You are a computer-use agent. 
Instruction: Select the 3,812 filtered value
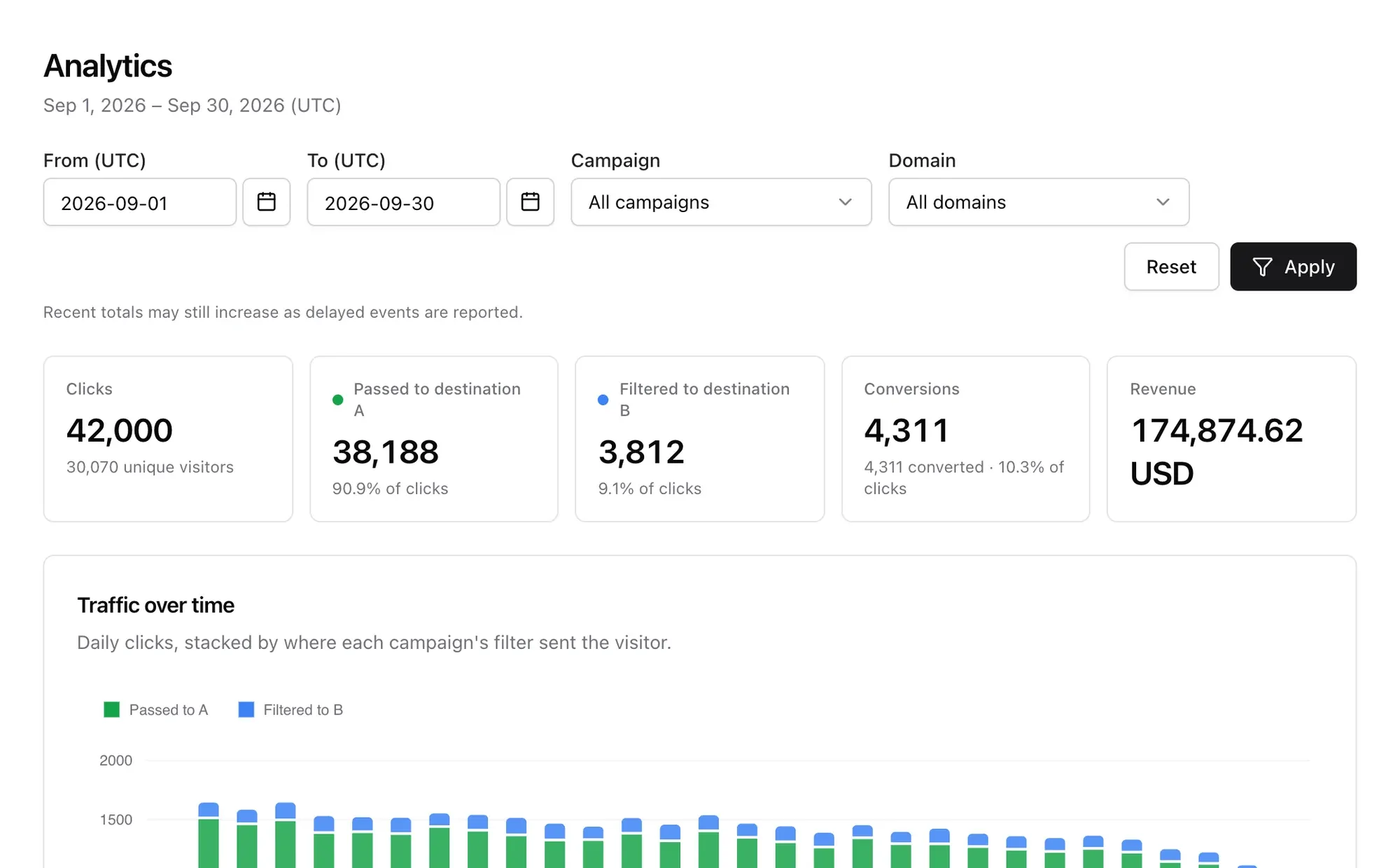coord(641,451)
